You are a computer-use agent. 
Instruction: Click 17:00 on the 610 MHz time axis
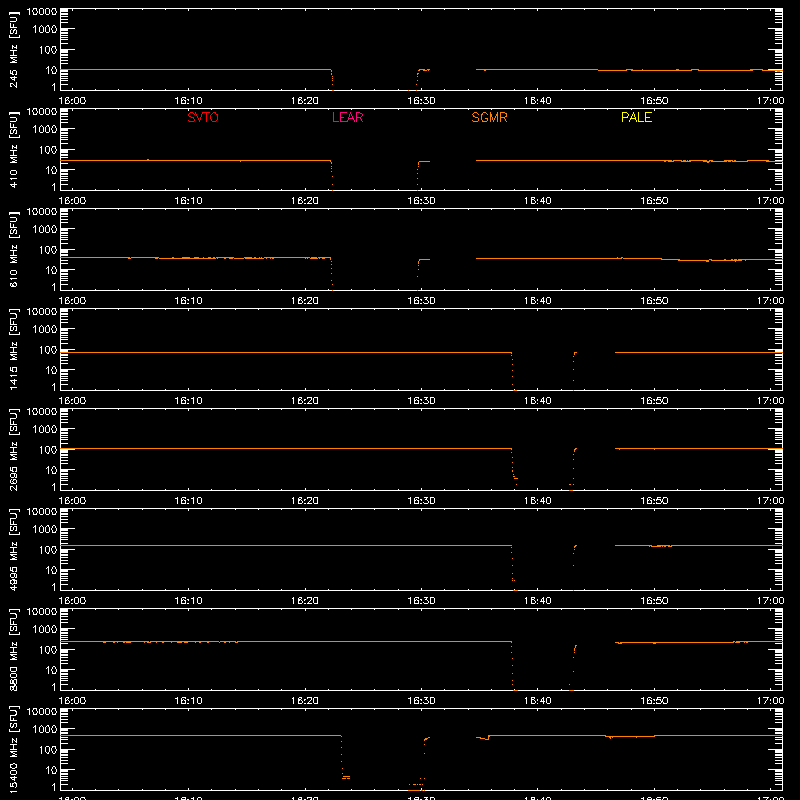[x=770, y=301]
